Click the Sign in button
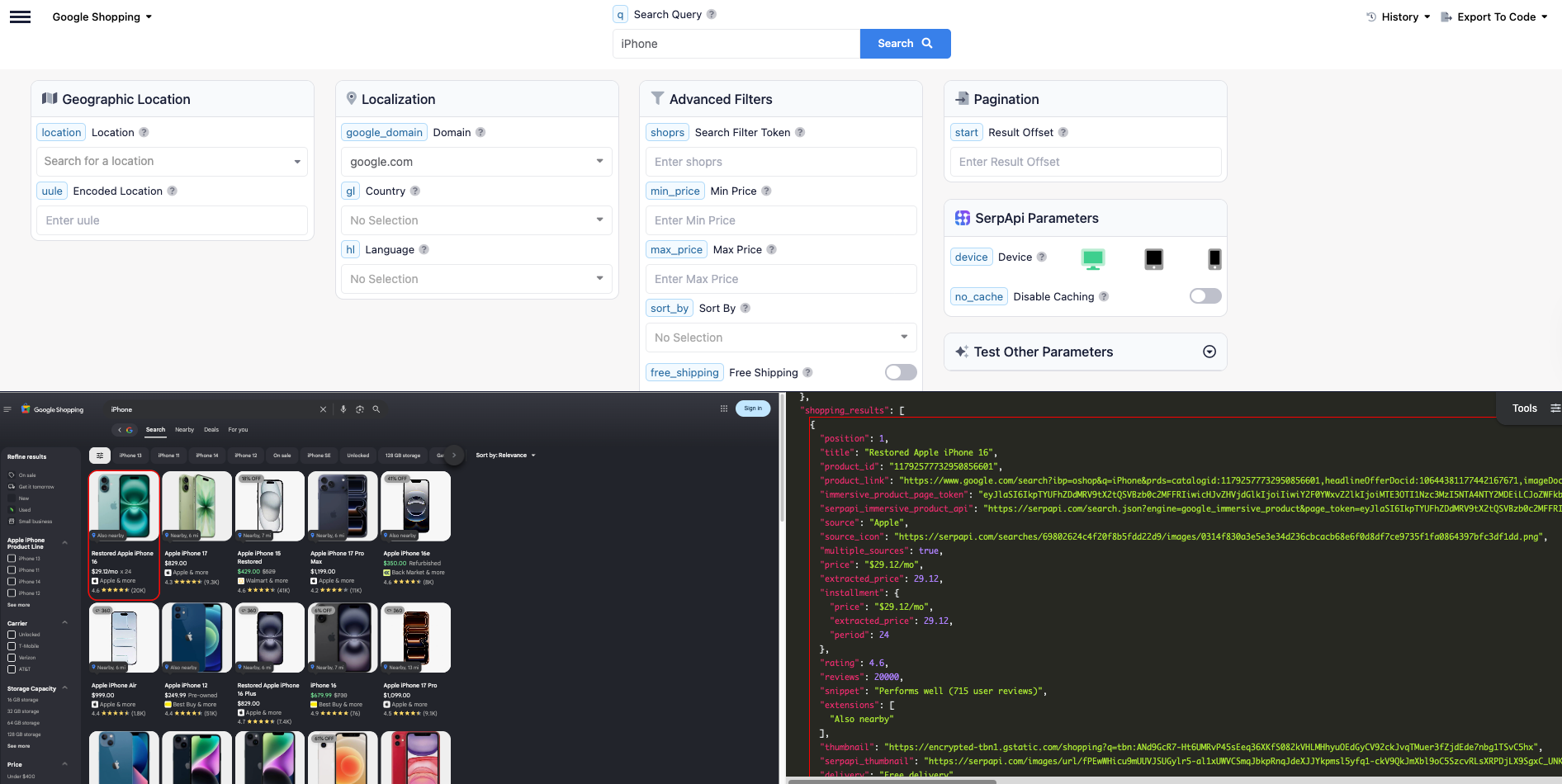This screenshot has height=784, width=1562. tap(752, 409)
